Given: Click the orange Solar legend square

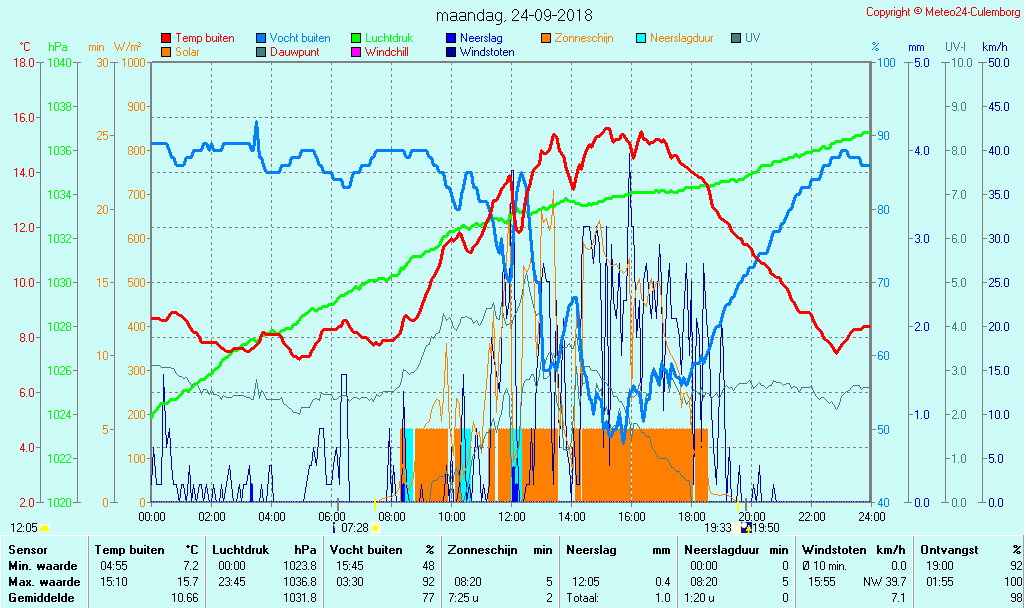Looking at the screenshot, I should tap(166, 52).
